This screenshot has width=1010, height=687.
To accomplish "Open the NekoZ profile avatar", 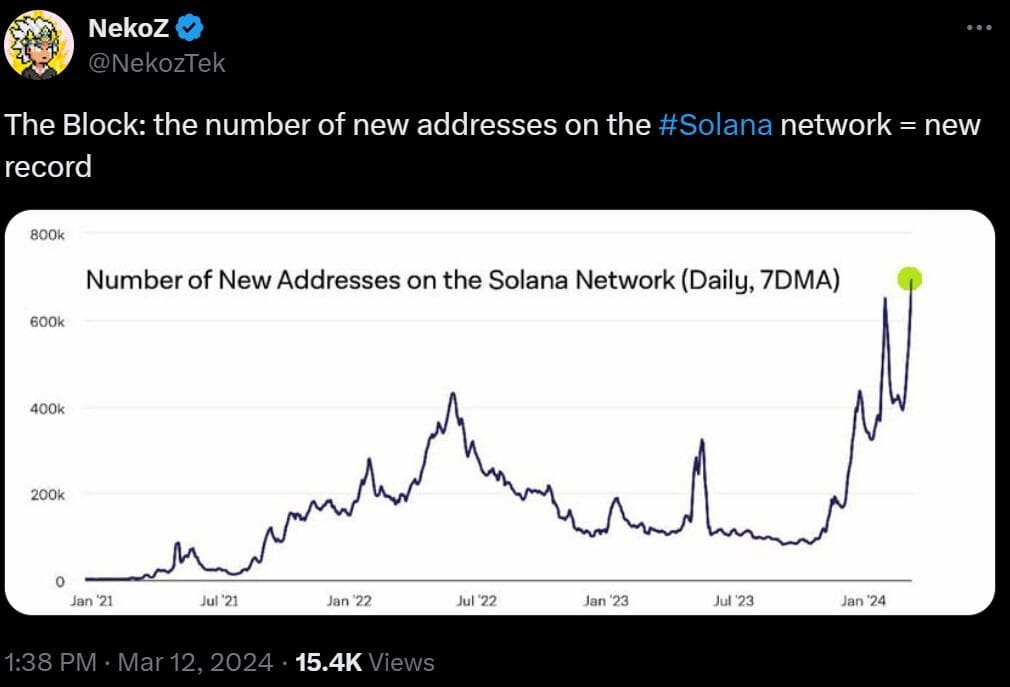I will pos(40,46).
